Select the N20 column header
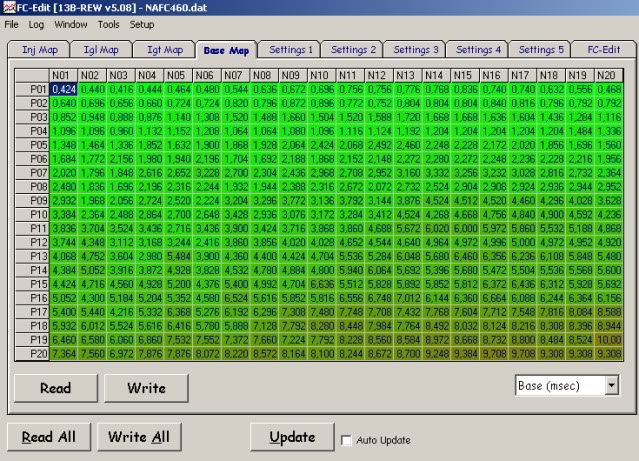Screen dimensions: 639x461 [609, 75]
